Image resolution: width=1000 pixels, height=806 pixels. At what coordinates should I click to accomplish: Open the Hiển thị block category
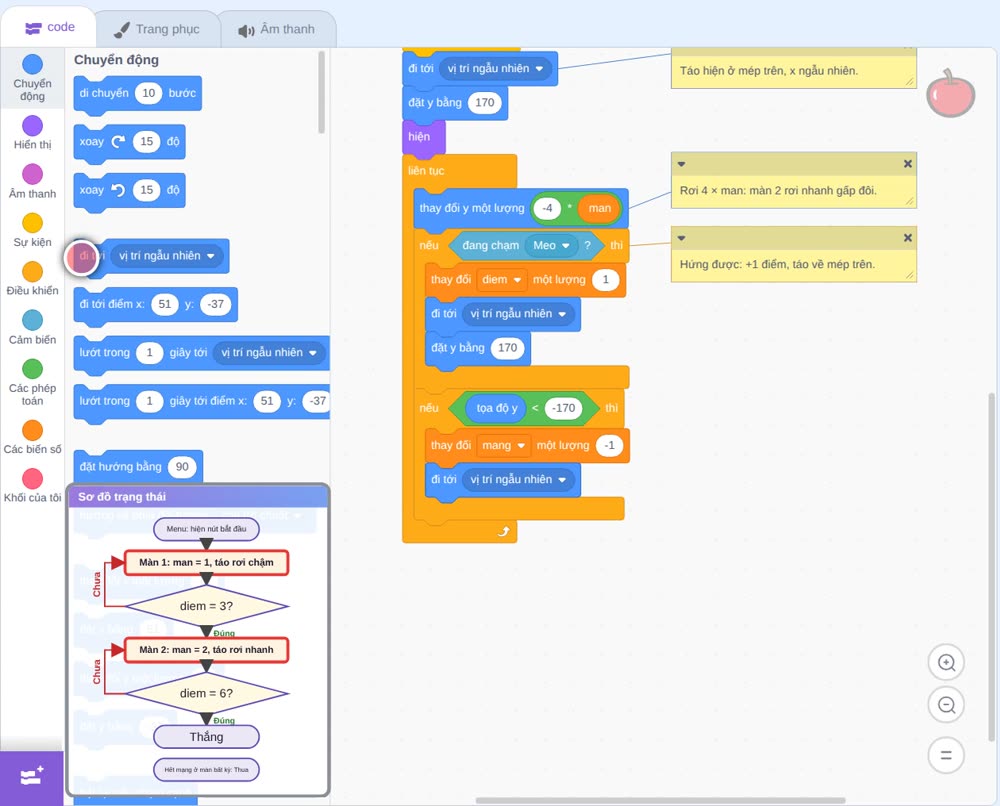(x=33, y=132)
